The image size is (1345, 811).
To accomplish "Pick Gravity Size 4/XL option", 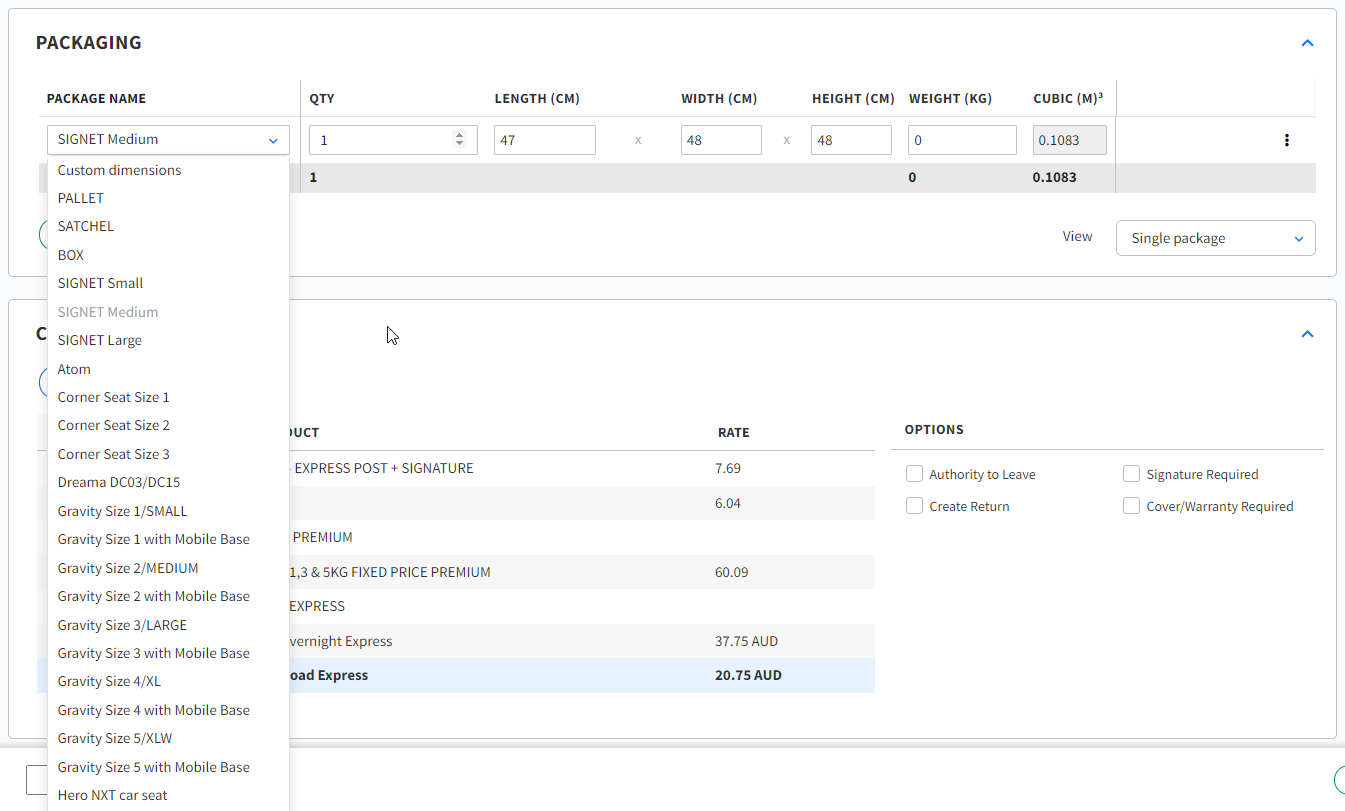I will (168, 681).
